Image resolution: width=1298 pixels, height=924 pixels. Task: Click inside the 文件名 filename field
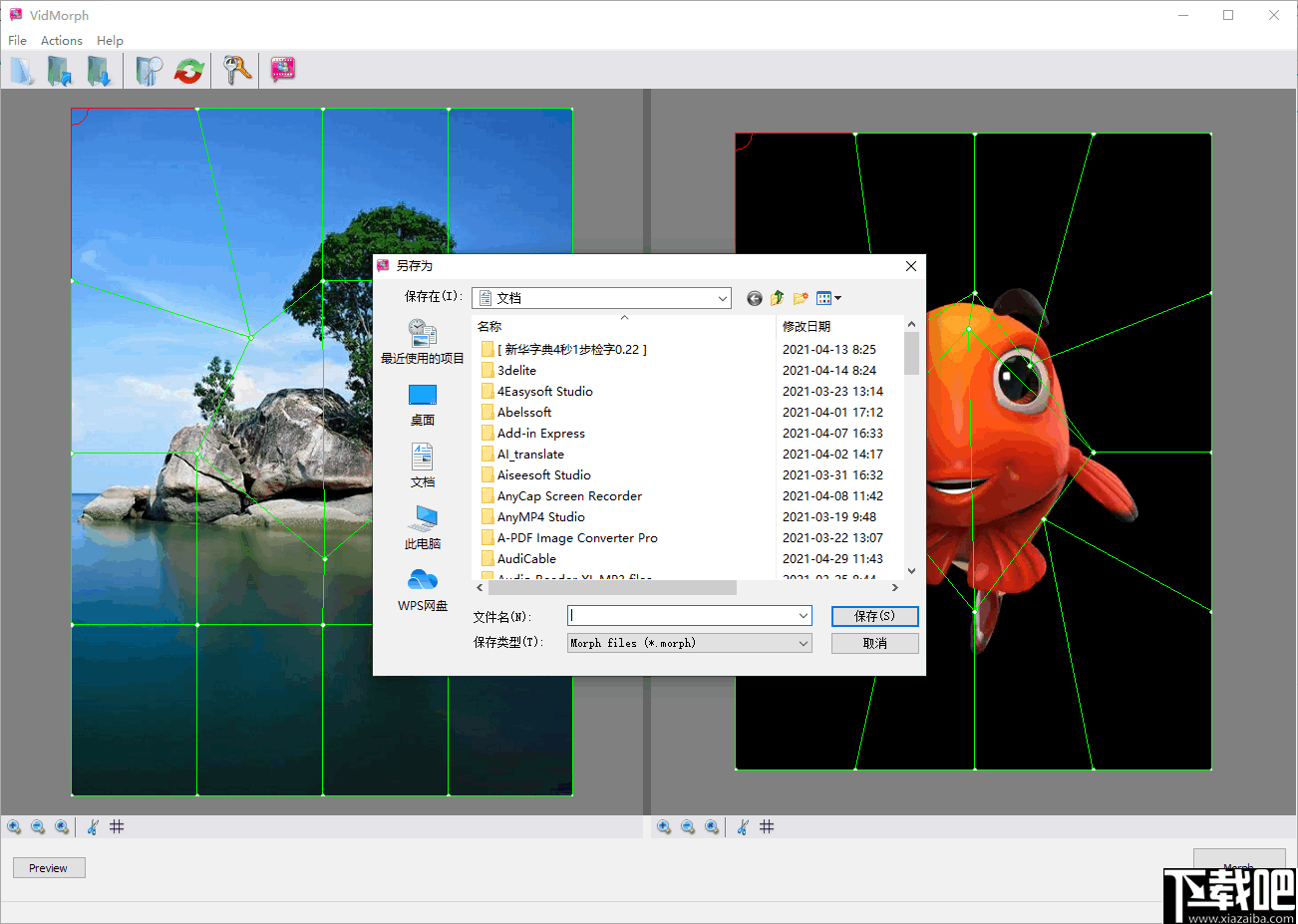tap(683, 616)
